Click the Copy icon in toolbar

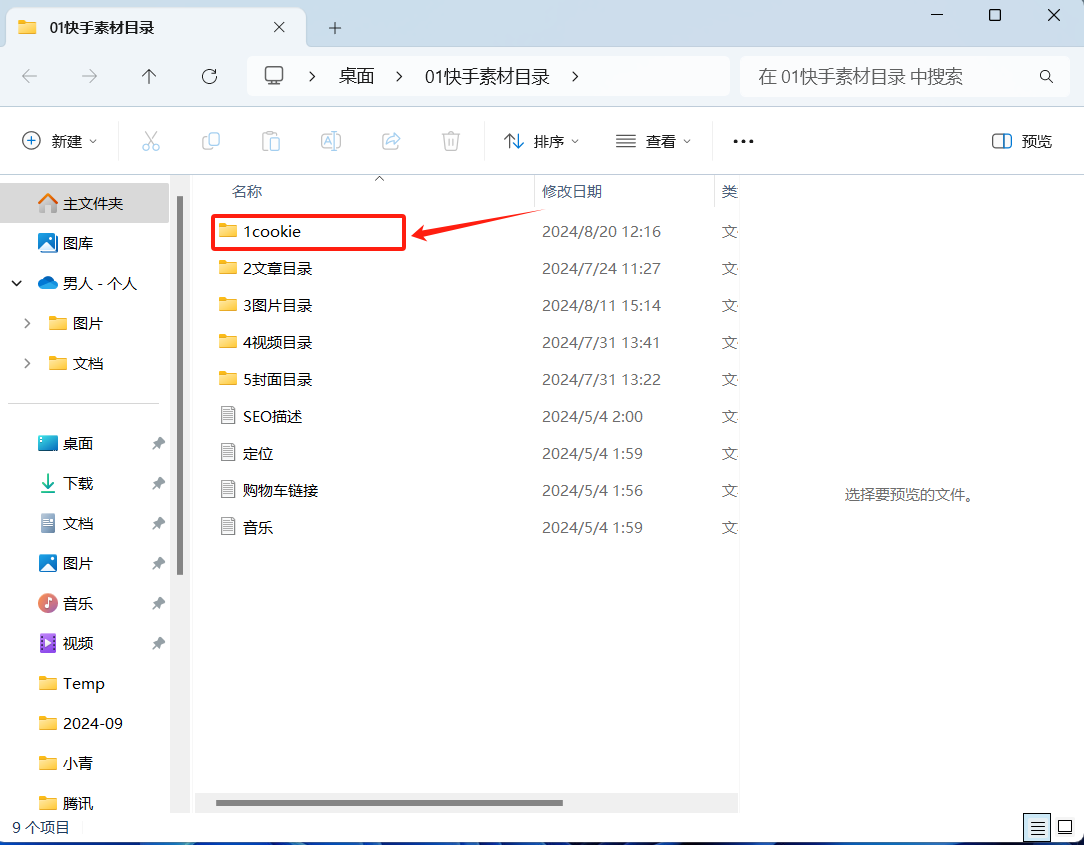(211, 141)
